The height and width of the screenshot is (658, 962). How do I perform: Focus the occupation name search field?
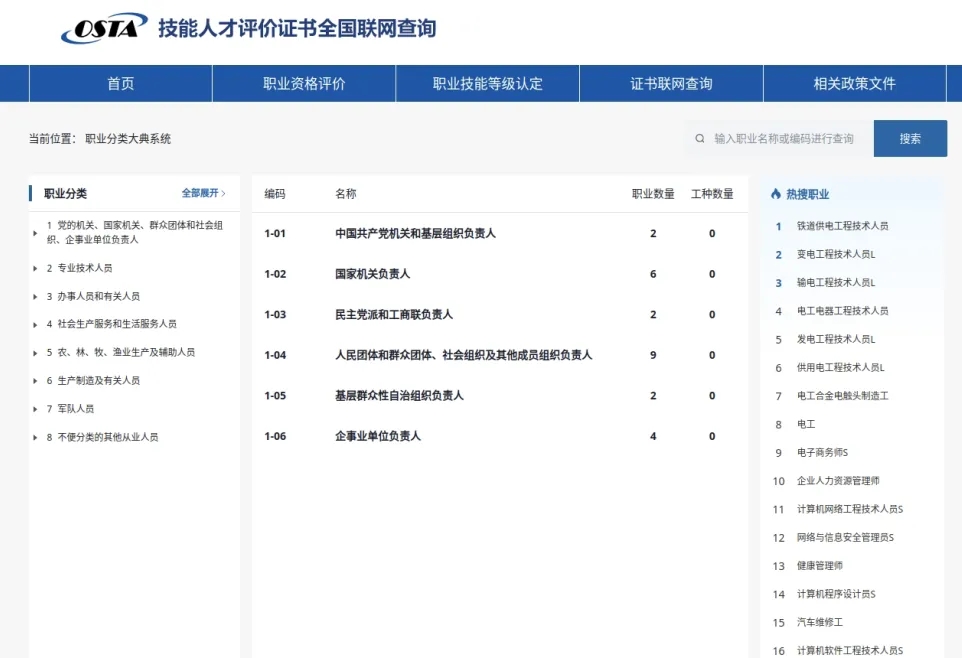point(785,139)
